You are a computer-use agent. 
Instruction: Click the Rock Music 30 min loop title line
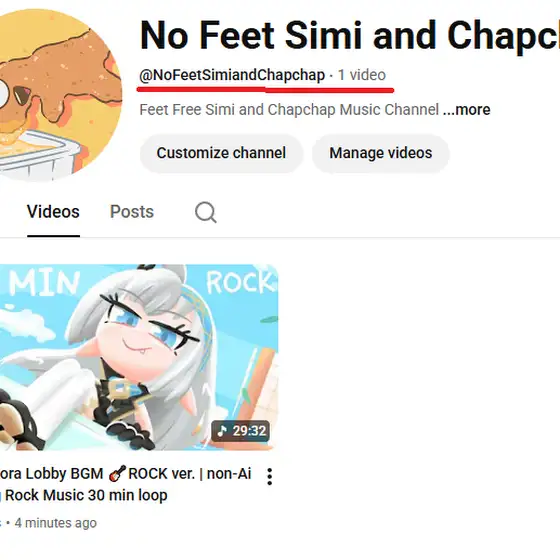86,495
